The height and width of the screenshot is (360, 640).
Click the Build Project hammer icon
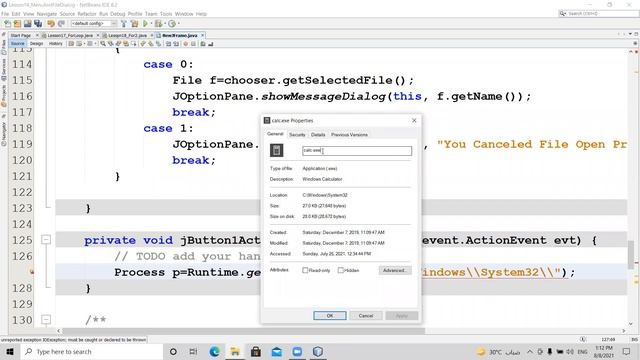(x=124, y=24)
